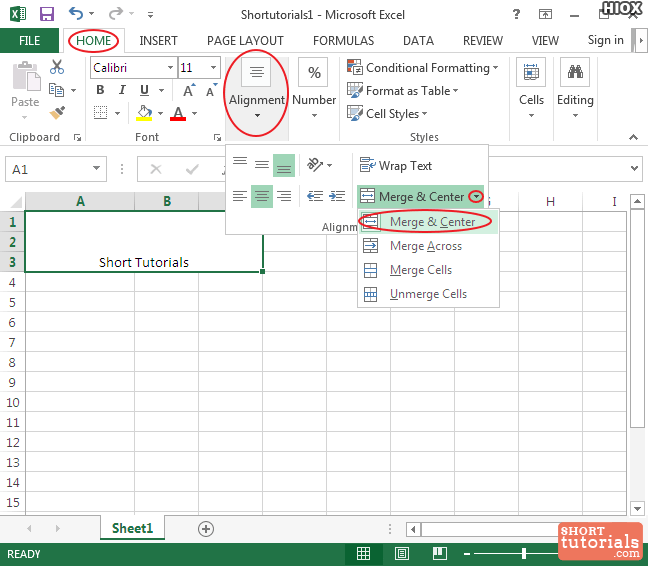This screenshot has width=648, height=566.
Task: Toggle Underline formatting
Action: pyautogui.click(x=144, y=90)
